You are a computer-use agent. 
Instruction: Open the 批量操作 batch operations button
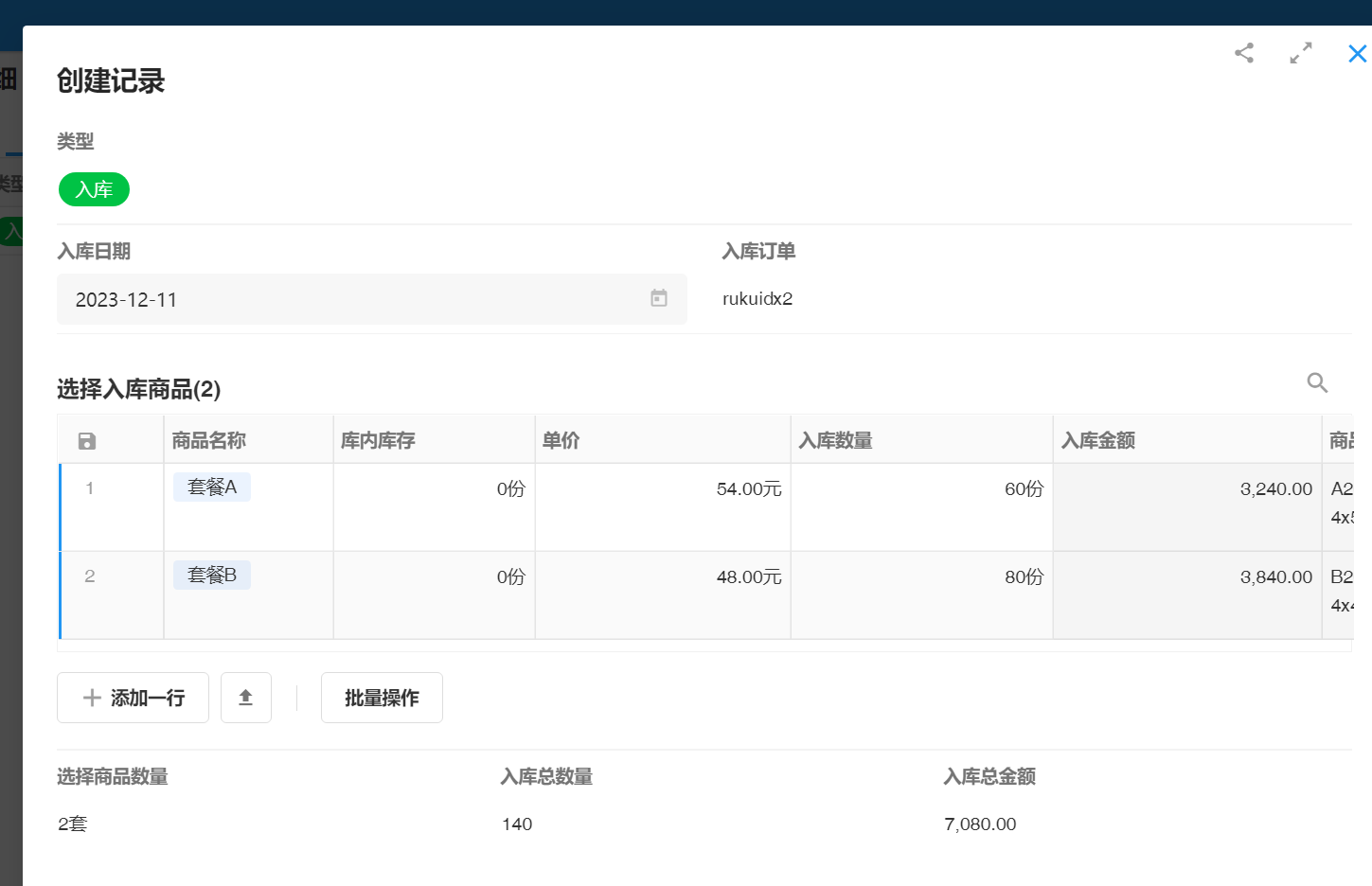(382, 698)
